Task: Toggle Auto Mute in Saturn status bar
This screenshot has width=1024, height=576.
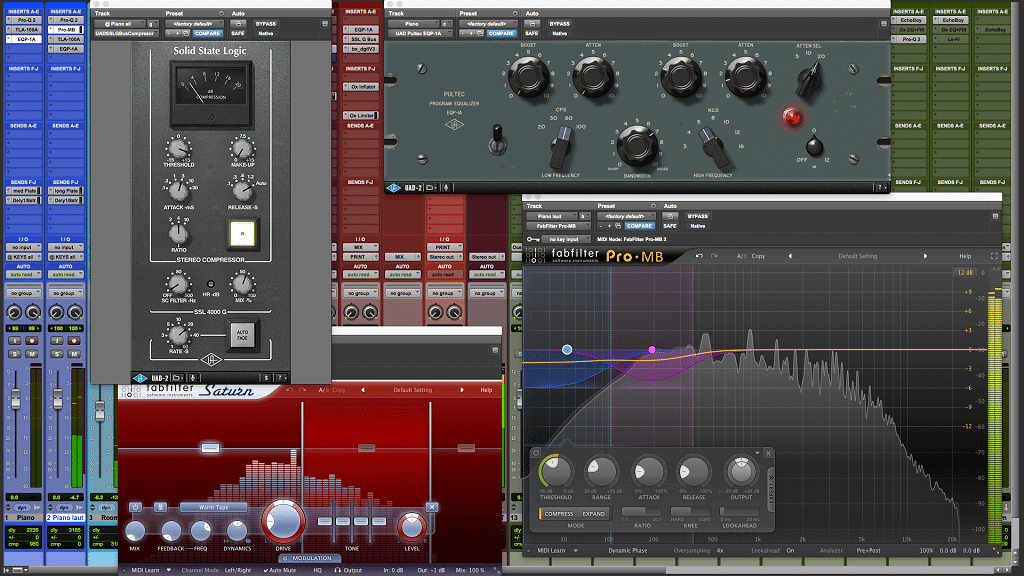Action: pos(280,570)
